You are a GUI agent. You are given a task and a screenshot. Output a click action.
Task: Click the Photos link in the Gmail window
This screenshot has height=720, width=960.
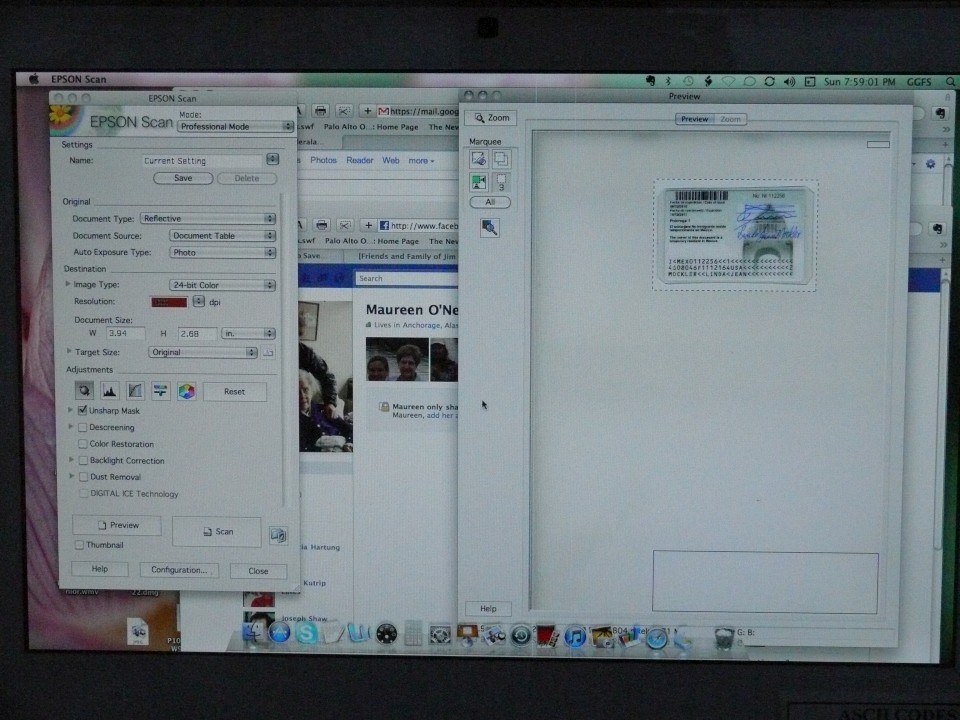[x=323, y=160]
